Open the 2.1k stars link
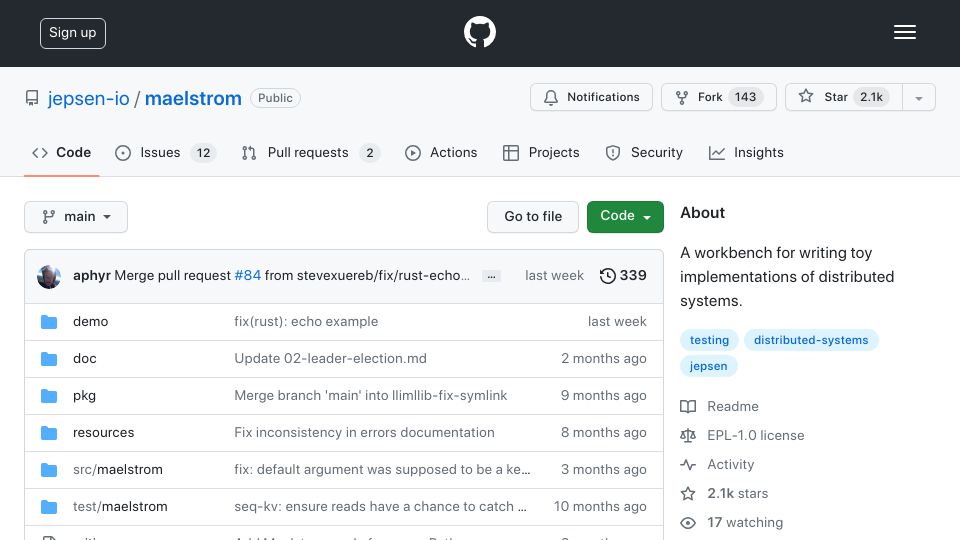Image resolution: width=960 pixels, height=540 pixels. 737,493
